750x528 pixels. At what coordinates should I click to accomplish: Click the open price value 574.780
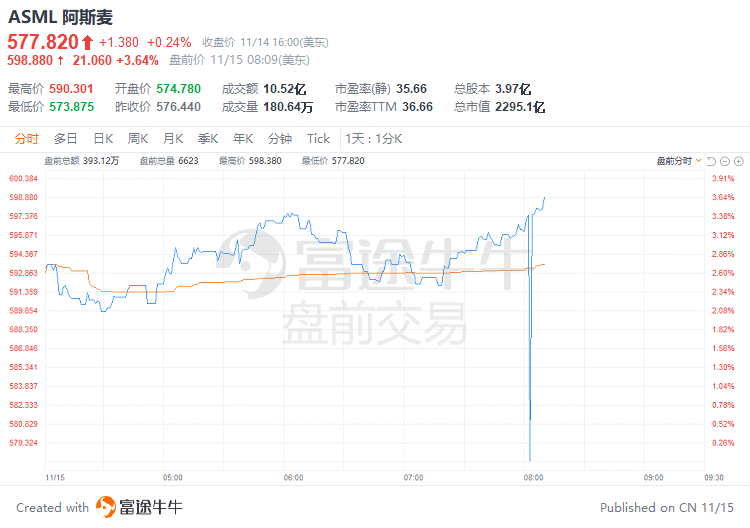point(178,89)
